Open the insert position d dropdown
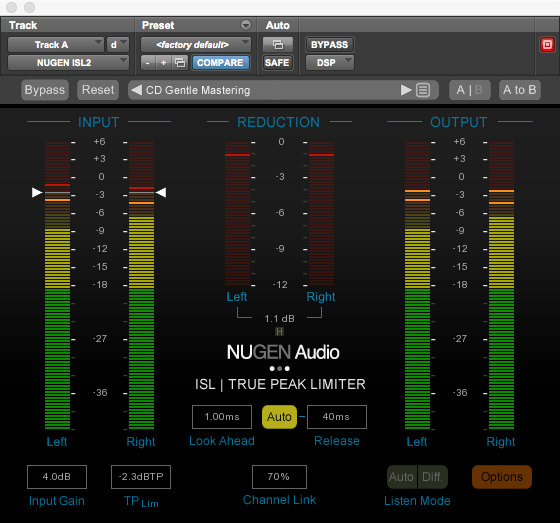This screenshot has width=560, height=523. (x=118, y=45)
